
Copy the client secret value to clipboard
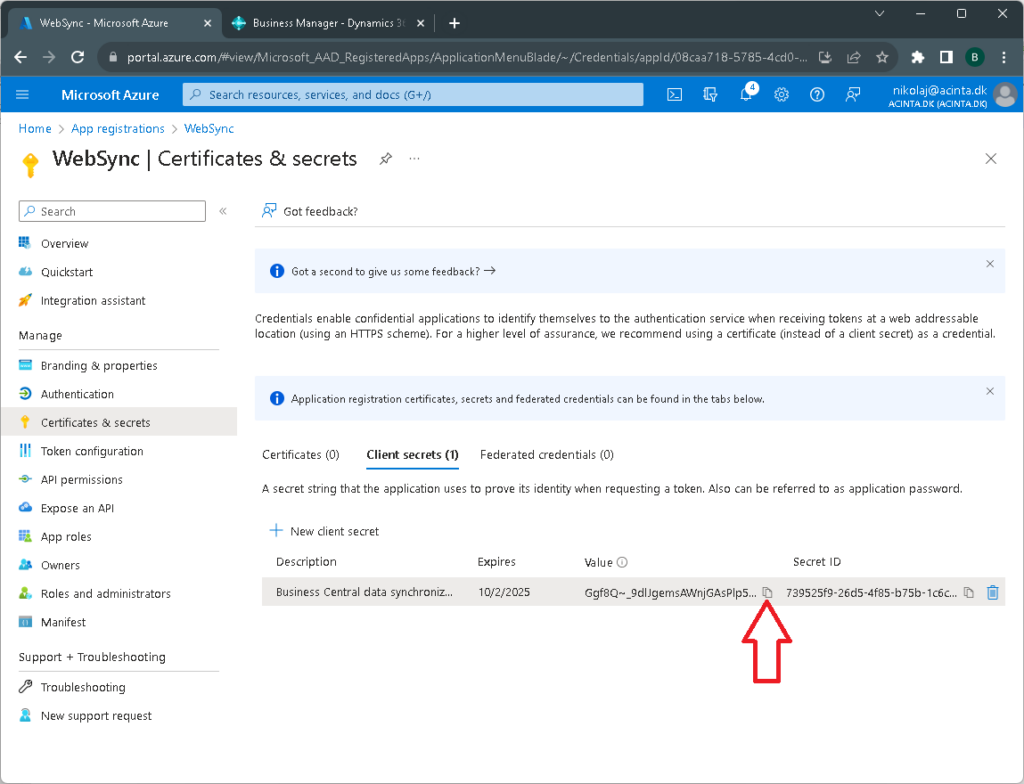pyautogui.click(x=767, y=593)
